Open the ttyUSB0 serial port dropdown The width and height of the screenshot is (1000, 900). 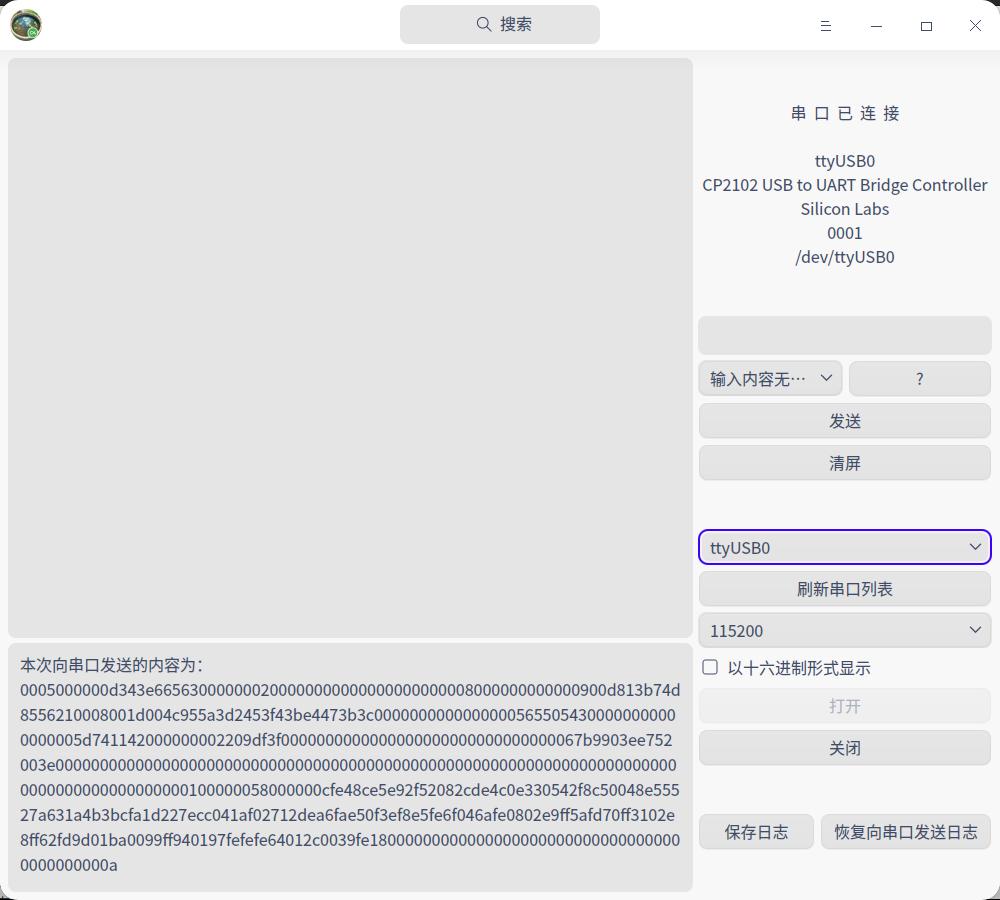click(x=844, y=547)
